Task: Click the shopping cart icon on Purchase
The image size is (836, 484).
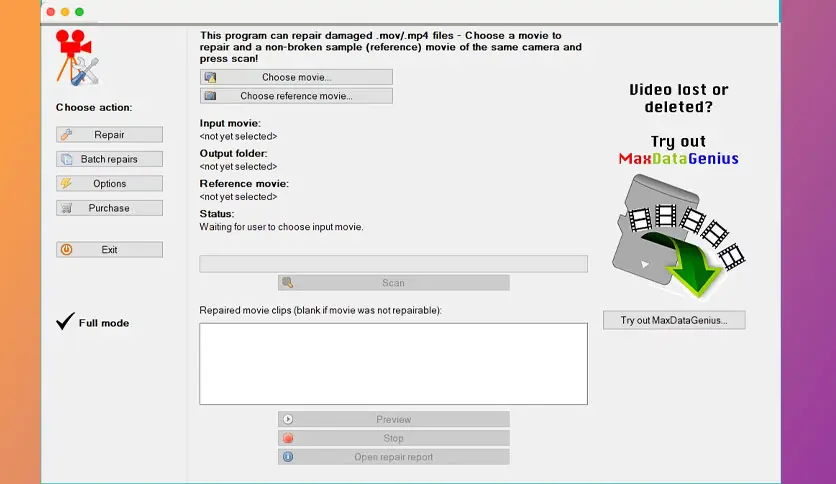Action: click(66, 208)
